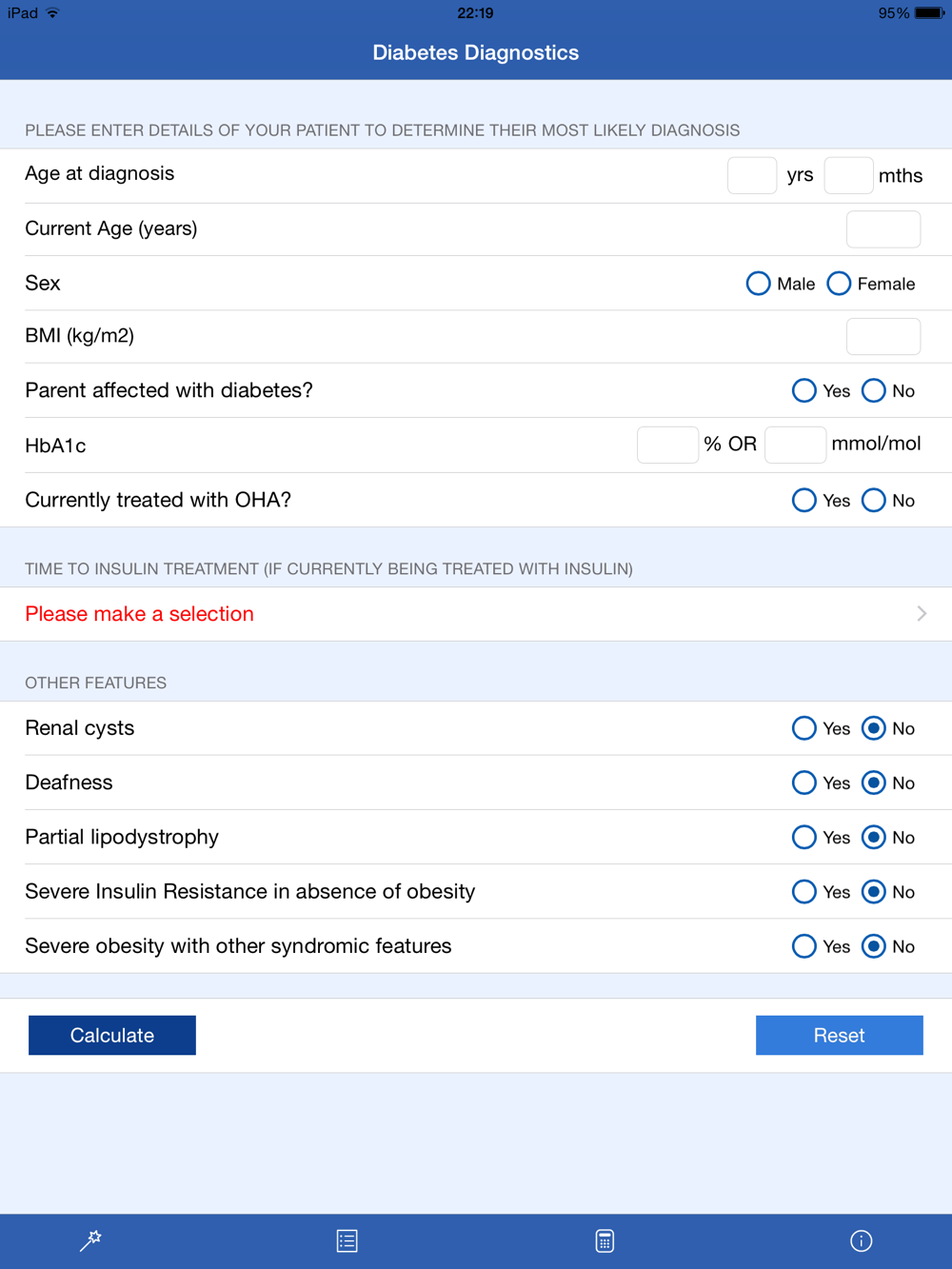Open the time to insulin treatment selection chevron
Image resolution: width=952 pixels, height=1269 pixels.
(922, 614)
